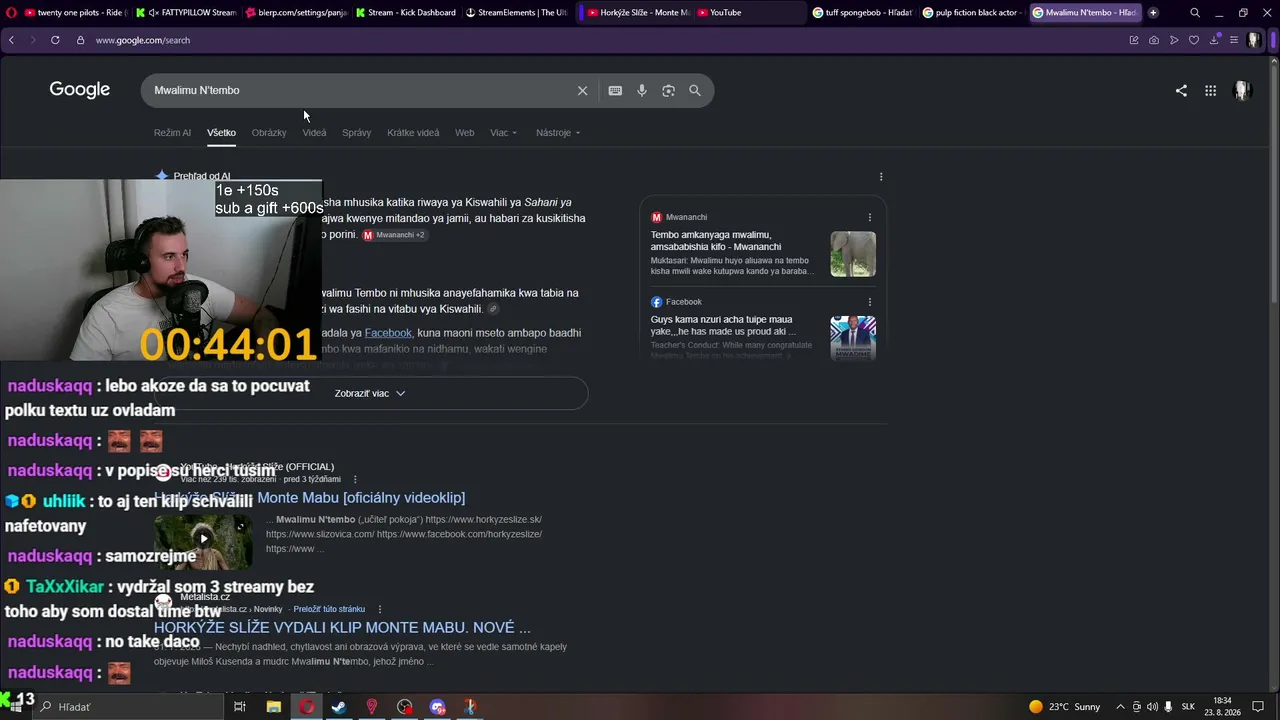Open a new browser tab
This screenshot has height=720, width=1280.
click(1153, 13)
